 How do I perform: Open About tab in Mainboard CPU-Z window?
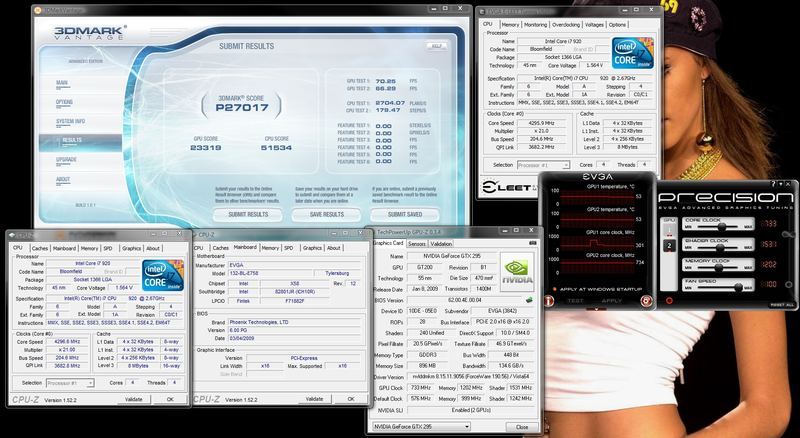click(x=334, y=248)
